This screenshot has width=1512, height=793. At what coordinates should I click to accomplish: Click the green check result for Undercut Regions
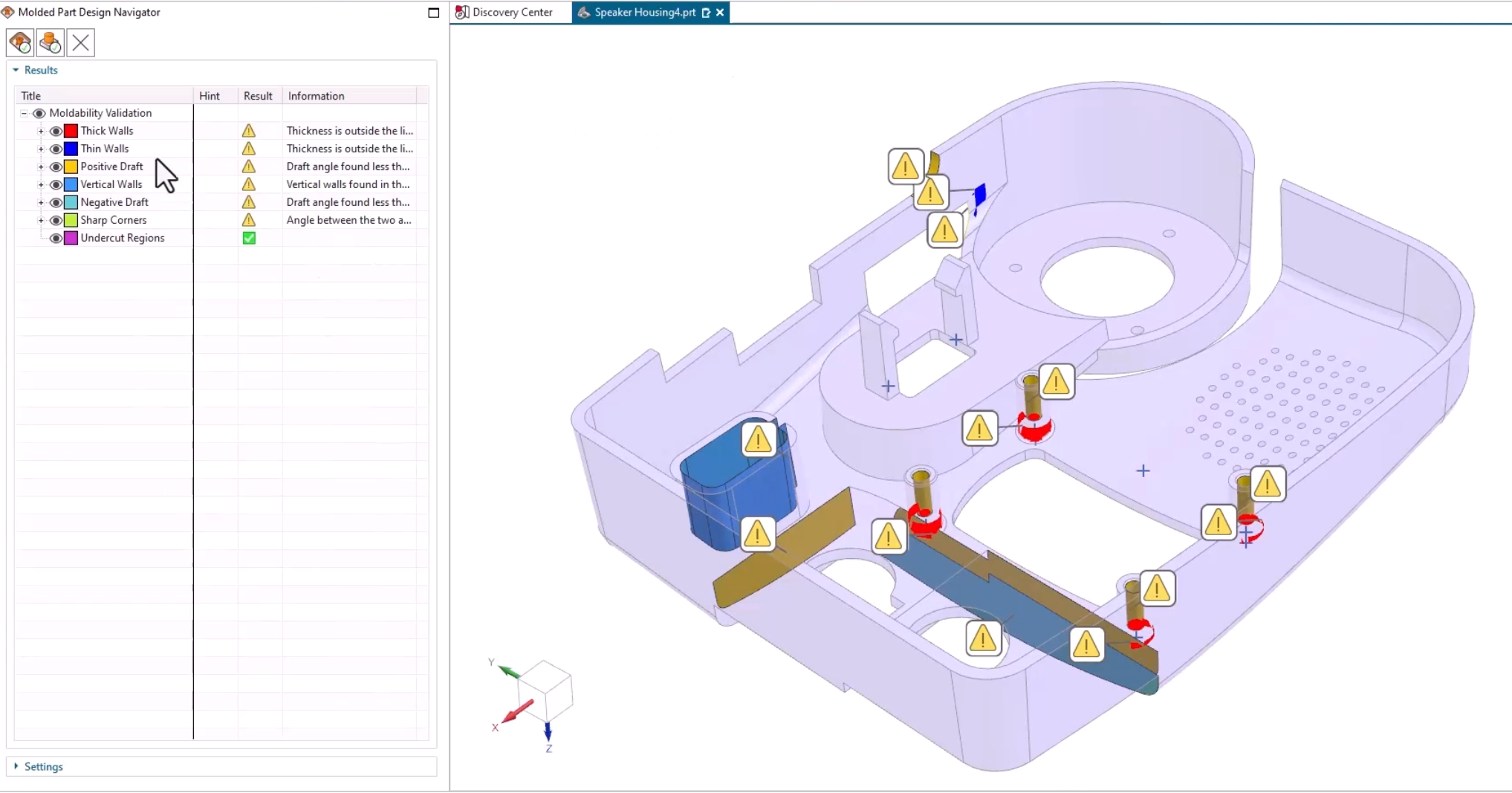(x=249, y=238)
